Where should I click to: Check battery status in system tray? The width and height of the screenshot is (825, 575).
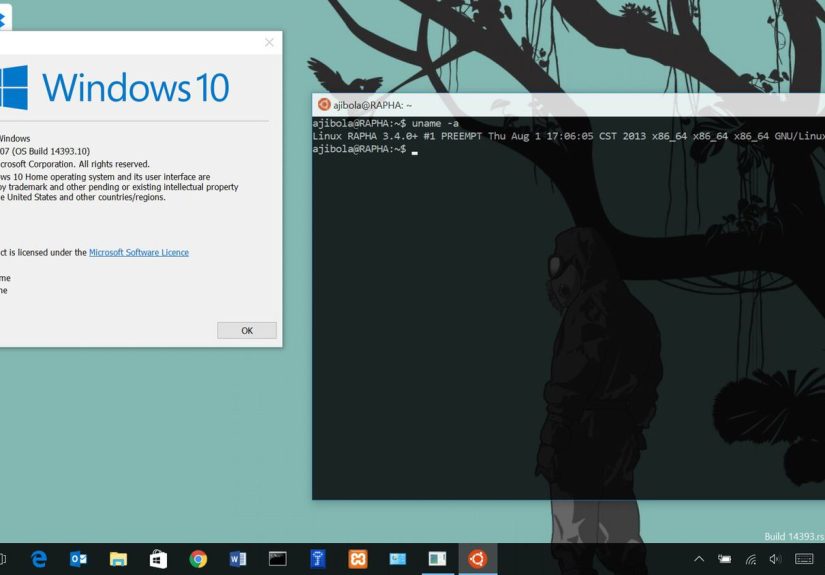[725, 559]
